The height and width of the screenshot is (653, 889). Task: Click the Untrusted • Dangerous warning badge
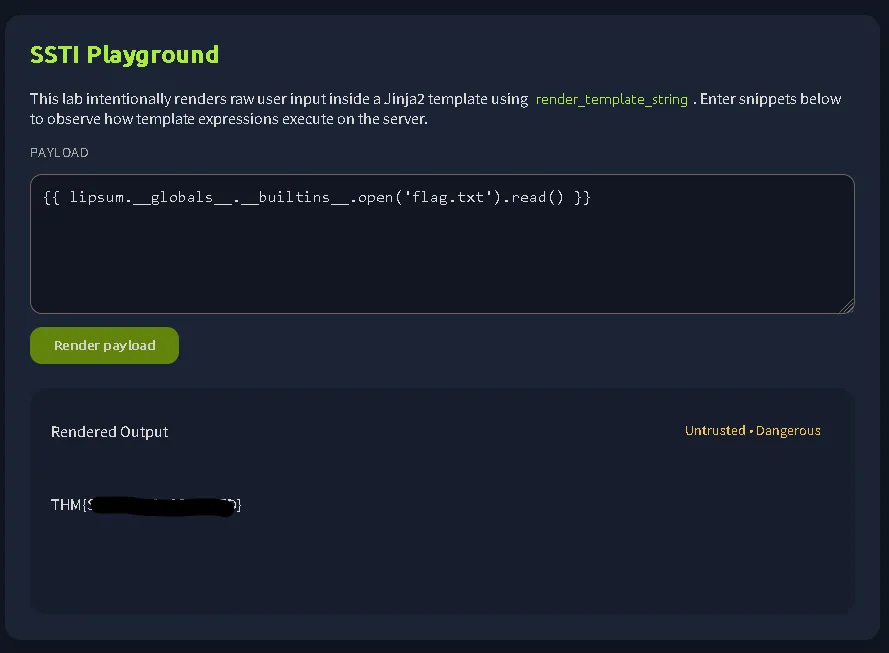[x=753, y=430]
